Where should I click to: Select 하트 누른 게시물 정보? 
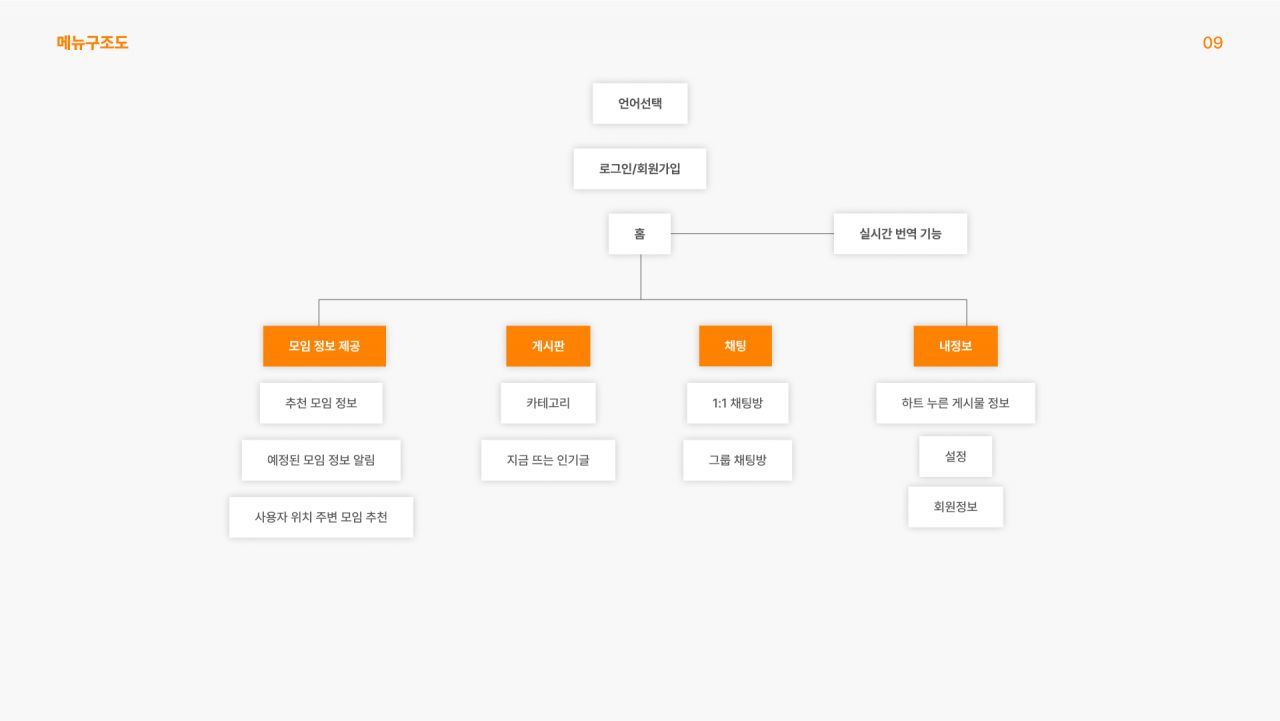[955, 403]
